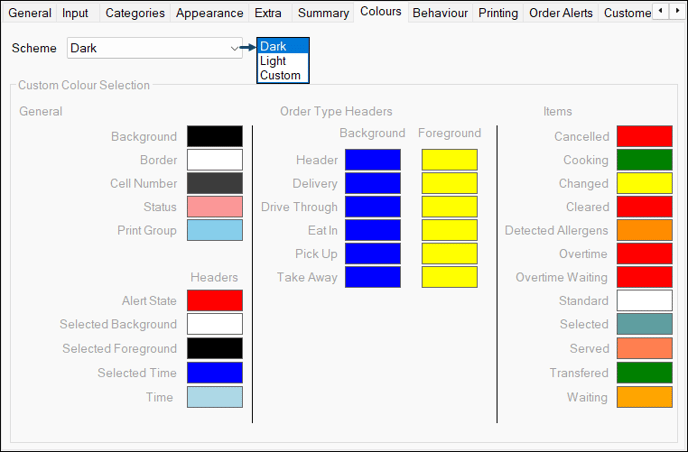
Task: Click the Take Away blue background swatch
Action: [372, 277]
